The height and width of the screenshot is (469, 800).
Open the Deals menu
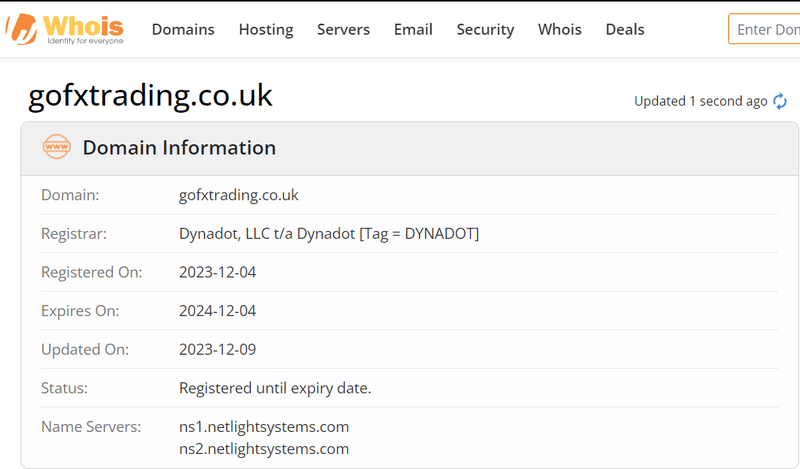[625, 30]
